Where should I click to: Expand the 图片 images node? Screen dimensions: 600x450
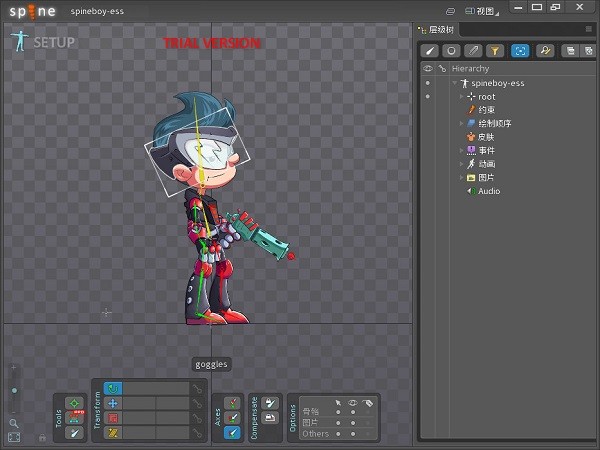(461, 177)
